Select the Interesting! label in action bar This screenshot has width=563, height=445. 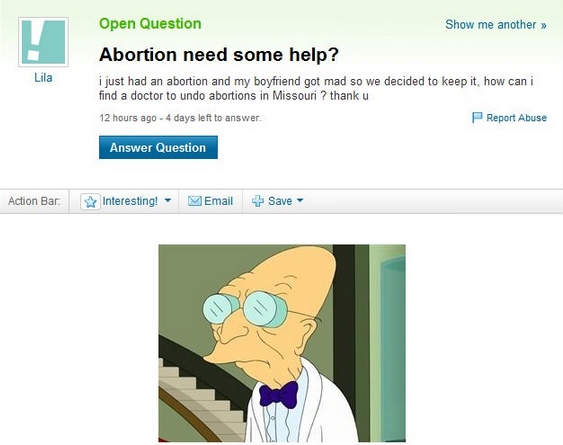(130, 201)
